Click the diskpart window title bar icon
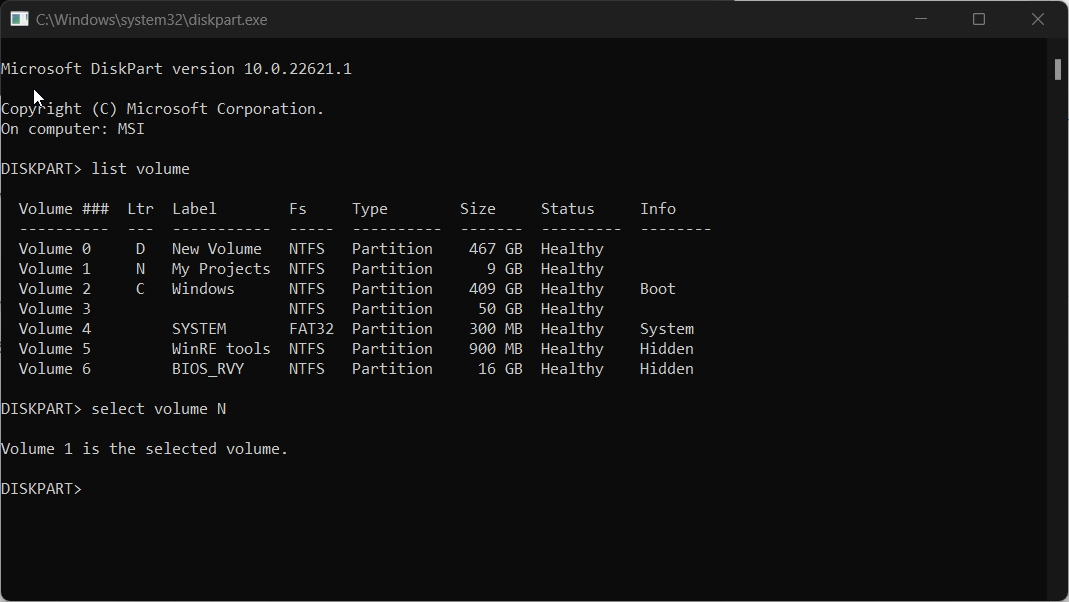This screenshot has width=1069, height=602. 19,19
